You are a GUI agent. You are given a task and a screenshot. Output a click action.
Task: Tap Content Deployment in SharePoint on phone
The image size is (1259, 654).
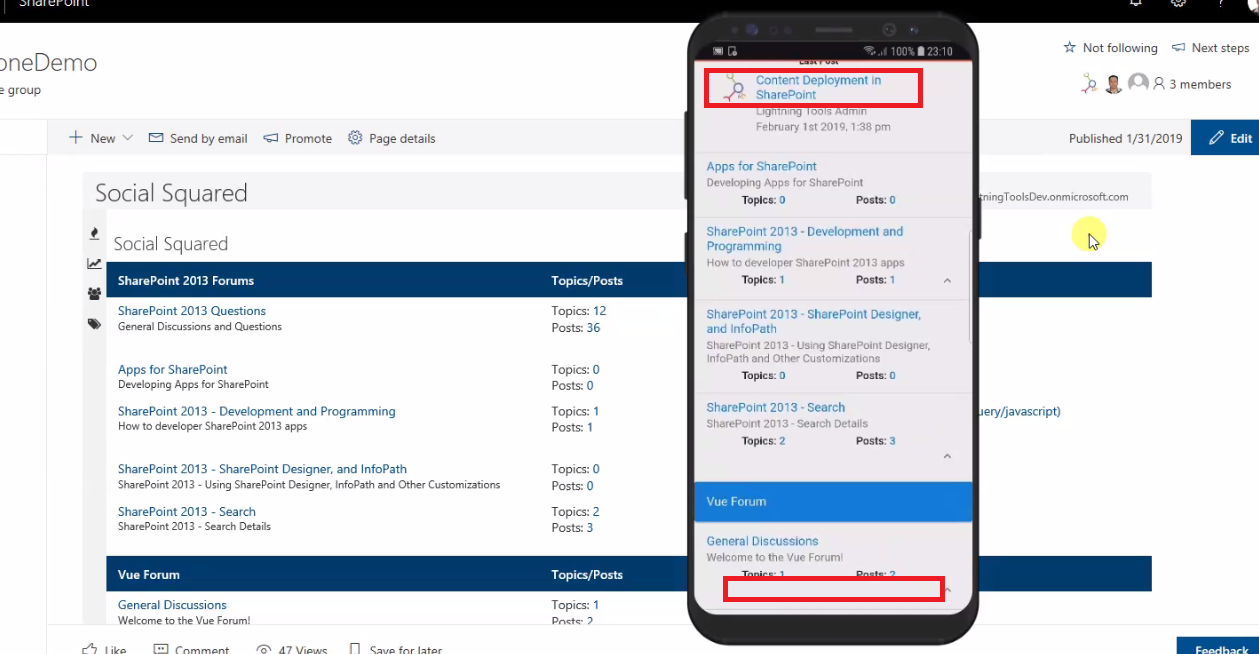pyautogui.click(x=819, y=87)
